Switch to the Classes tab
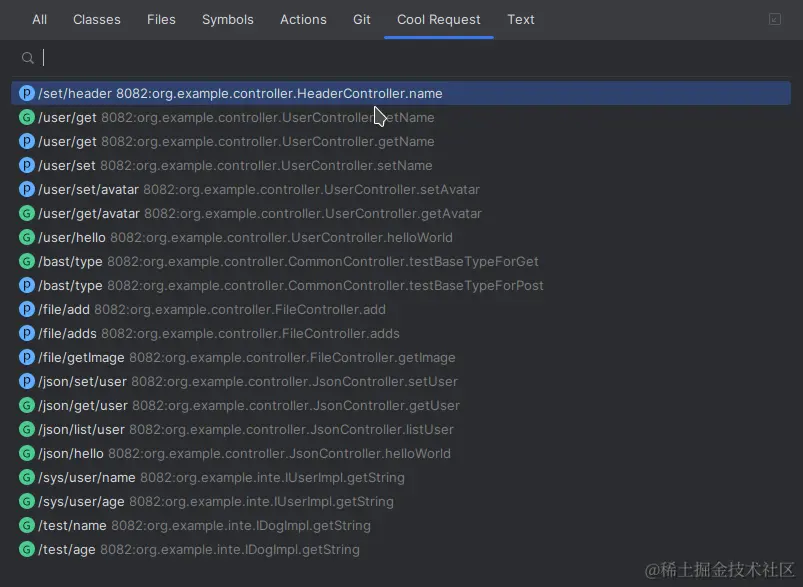The height and width of the screenshot is (587, 803). [x=97, y=19]
